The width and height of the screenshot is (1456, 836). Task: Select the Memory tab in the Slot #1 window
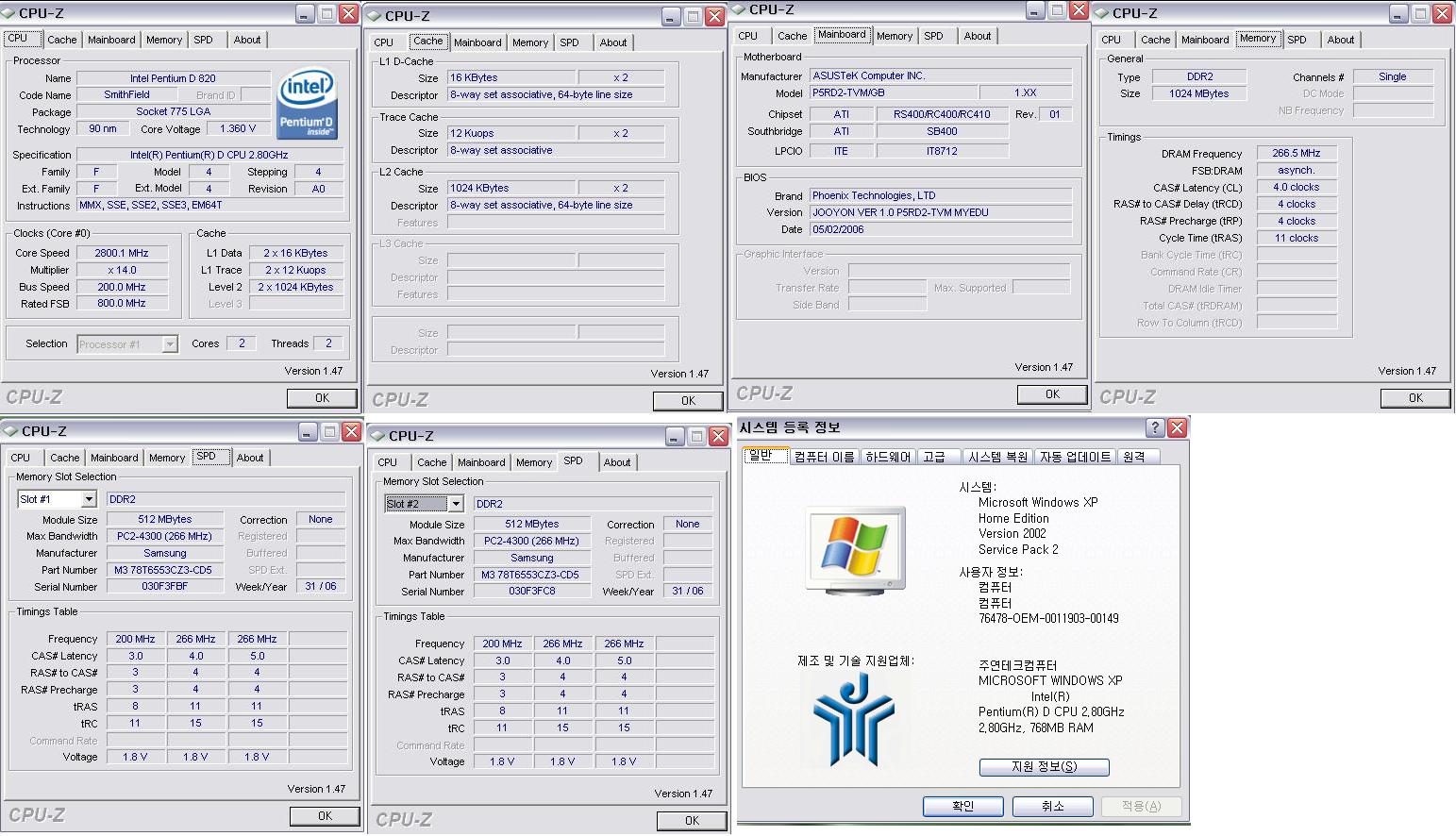pyautogui.click(x=167, y=458)
